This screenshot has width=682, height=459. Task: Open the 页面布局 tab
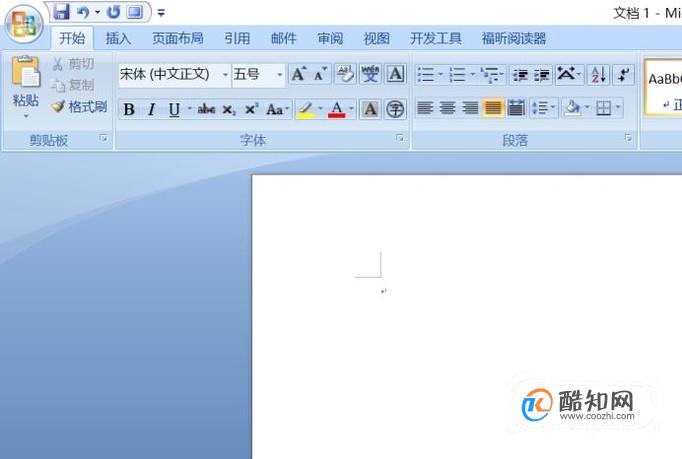(177, 38)
